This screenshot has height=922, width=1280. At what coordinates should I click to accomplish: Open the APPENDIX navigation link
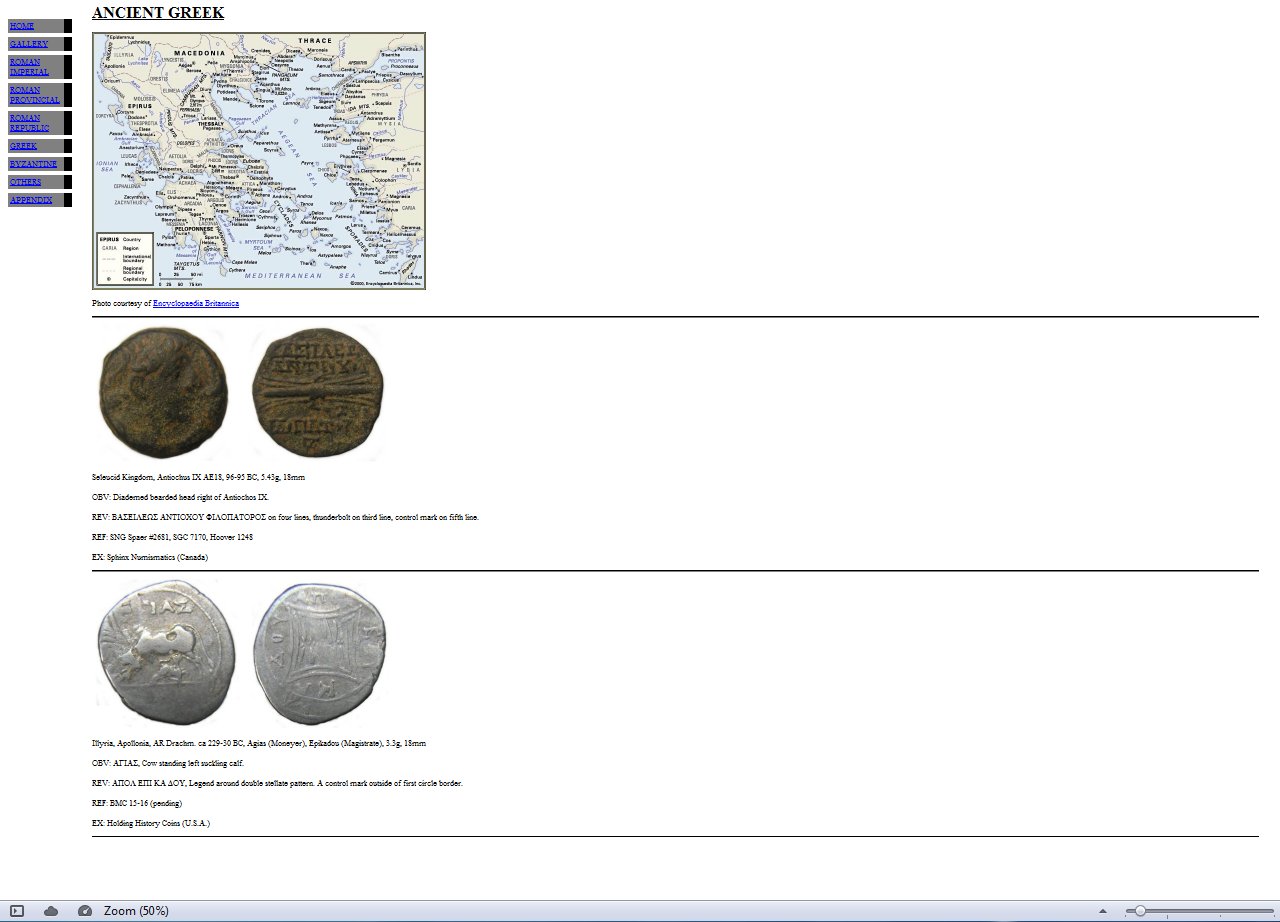coord(31,200)
